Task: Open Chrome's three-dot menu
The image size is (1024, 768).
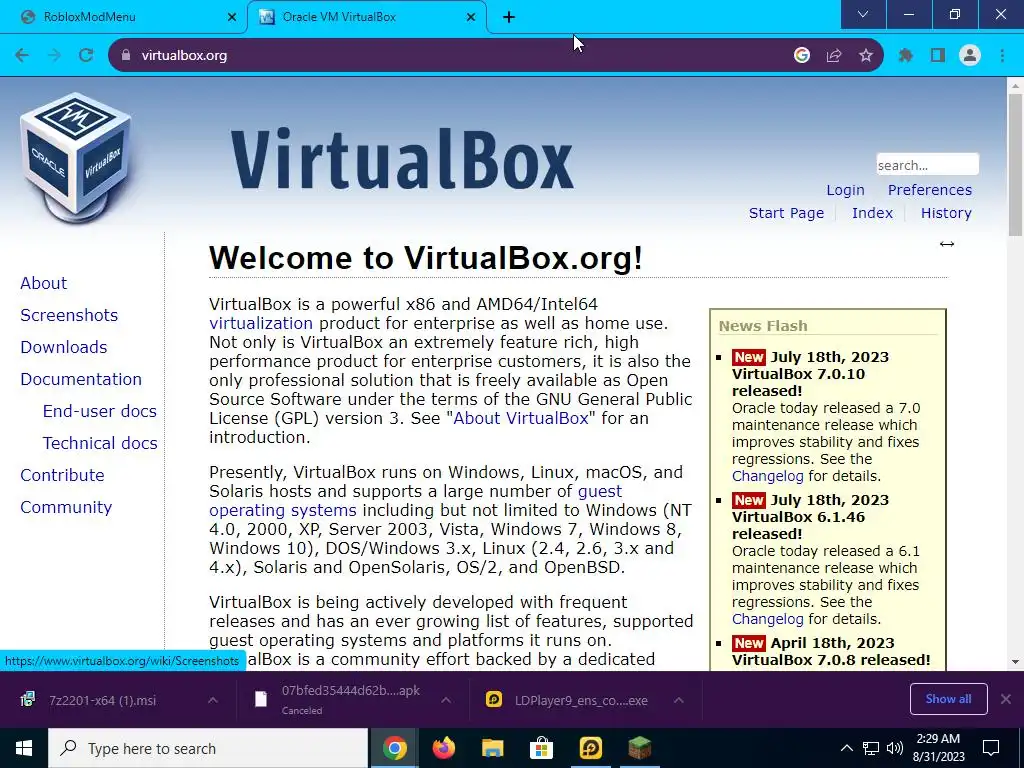Action: tap(1002, 56)
